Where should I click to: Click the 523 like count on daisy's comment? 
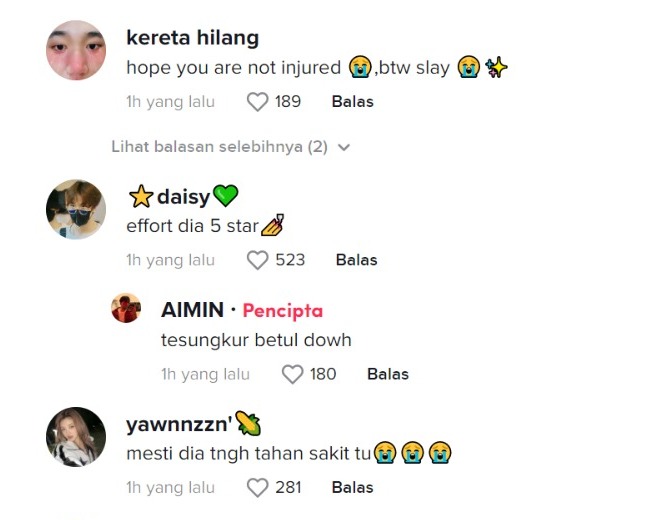point(290,260)
